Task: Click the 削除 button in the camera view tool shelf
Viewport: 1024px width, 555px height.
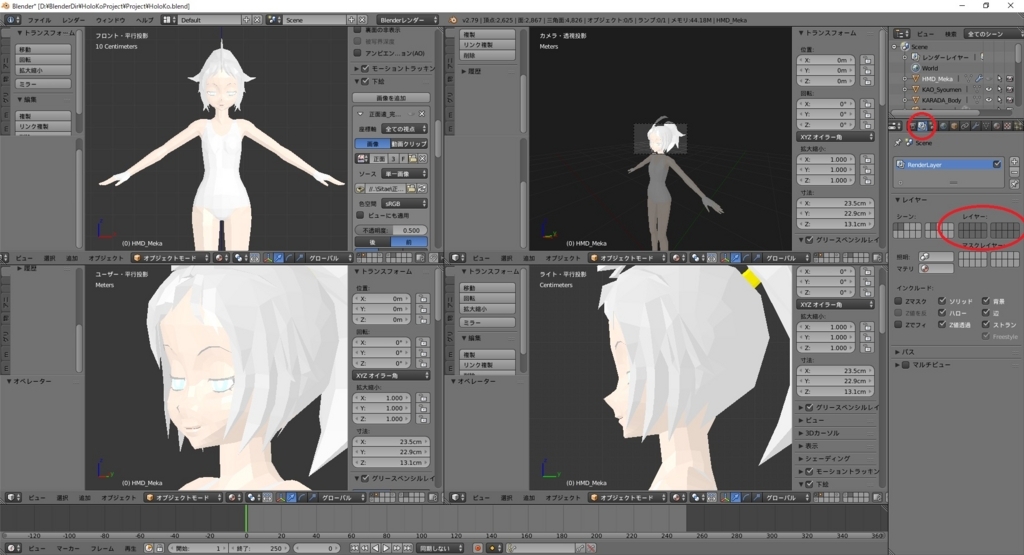Action: tap(488, 56)
